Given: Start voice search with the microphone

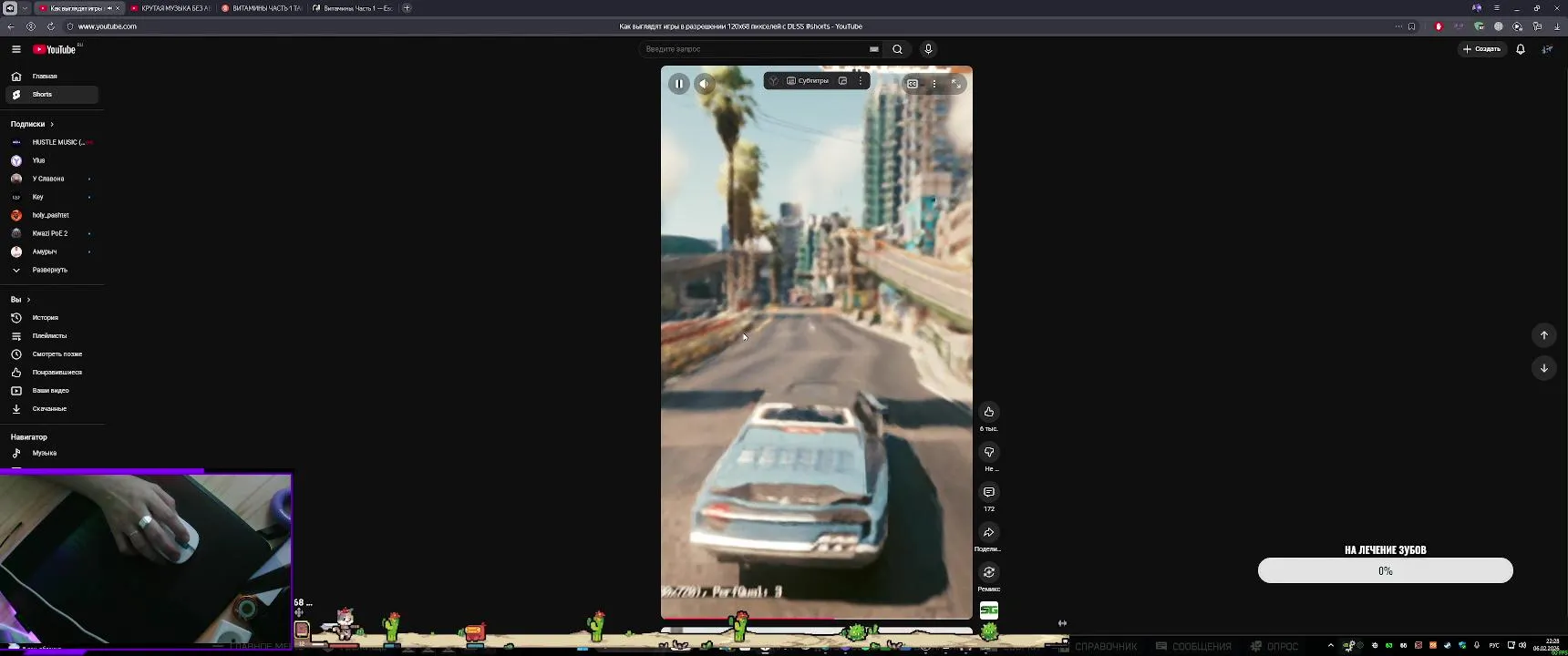Looking at the screenshot, I should point(928,49).
